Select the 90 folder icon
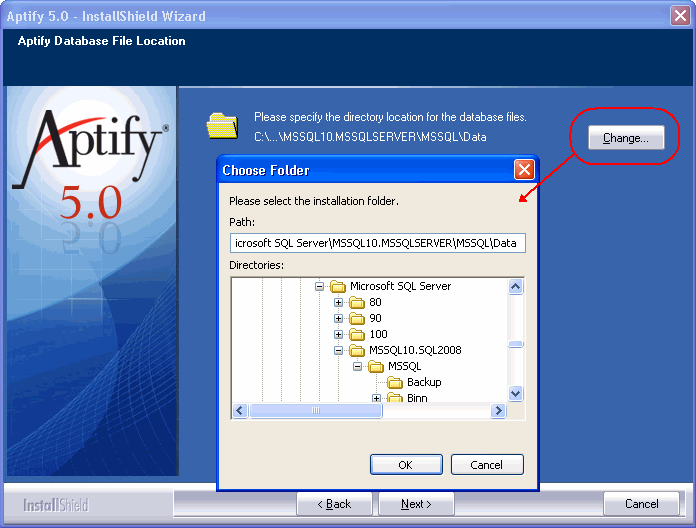The image size is (696, 528). tap(357, 318)
